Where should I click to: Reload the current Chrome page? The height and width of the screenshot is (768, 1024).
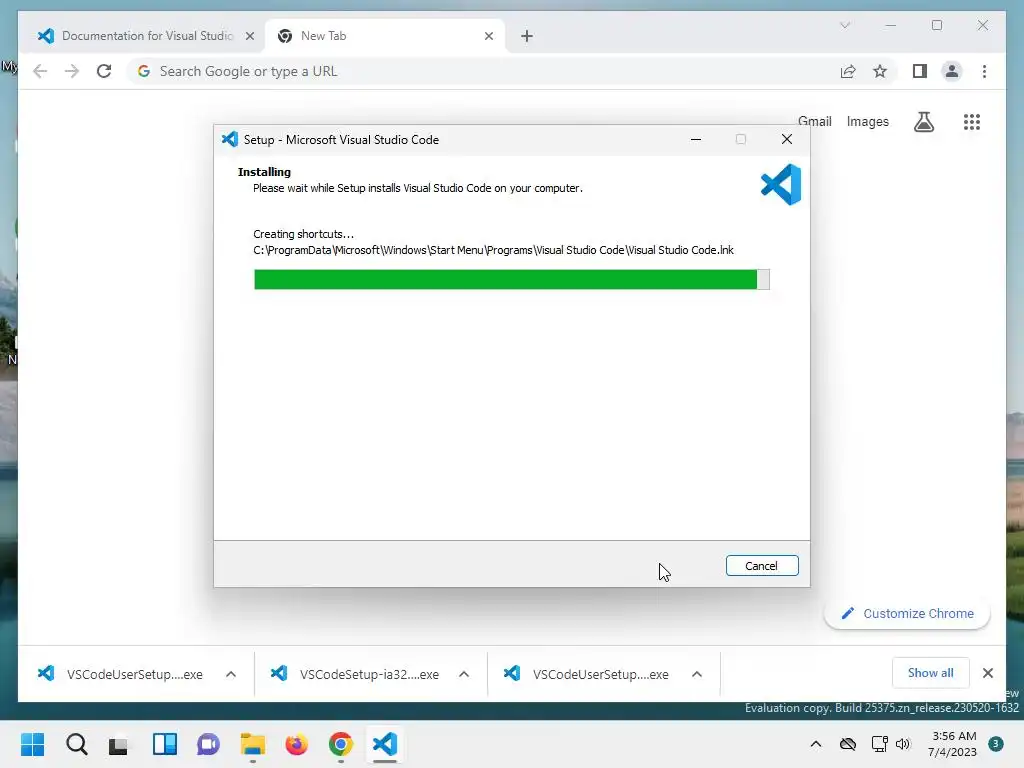pos(104,71)
